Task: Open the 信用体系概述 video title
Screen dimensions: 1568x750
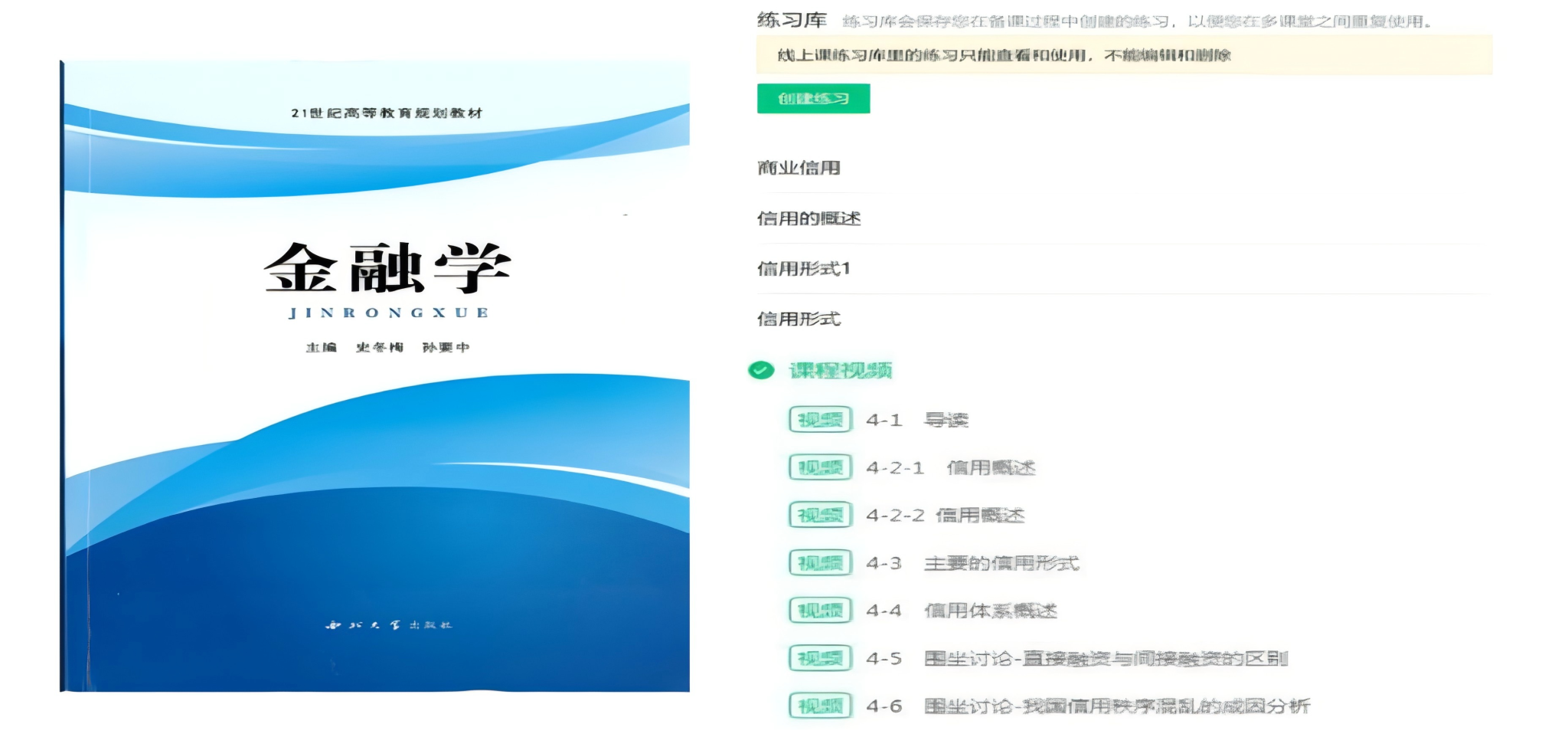Action: coord(990,611)
